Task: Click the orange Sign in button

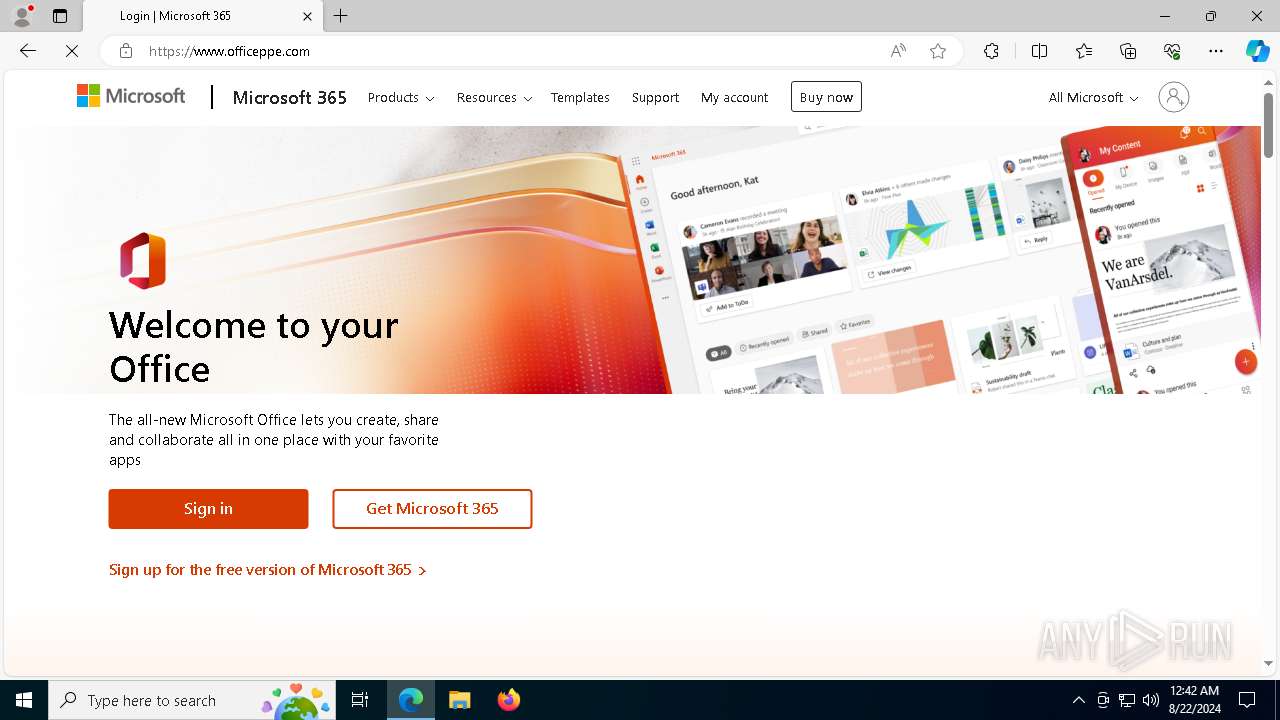Action: 208,509
